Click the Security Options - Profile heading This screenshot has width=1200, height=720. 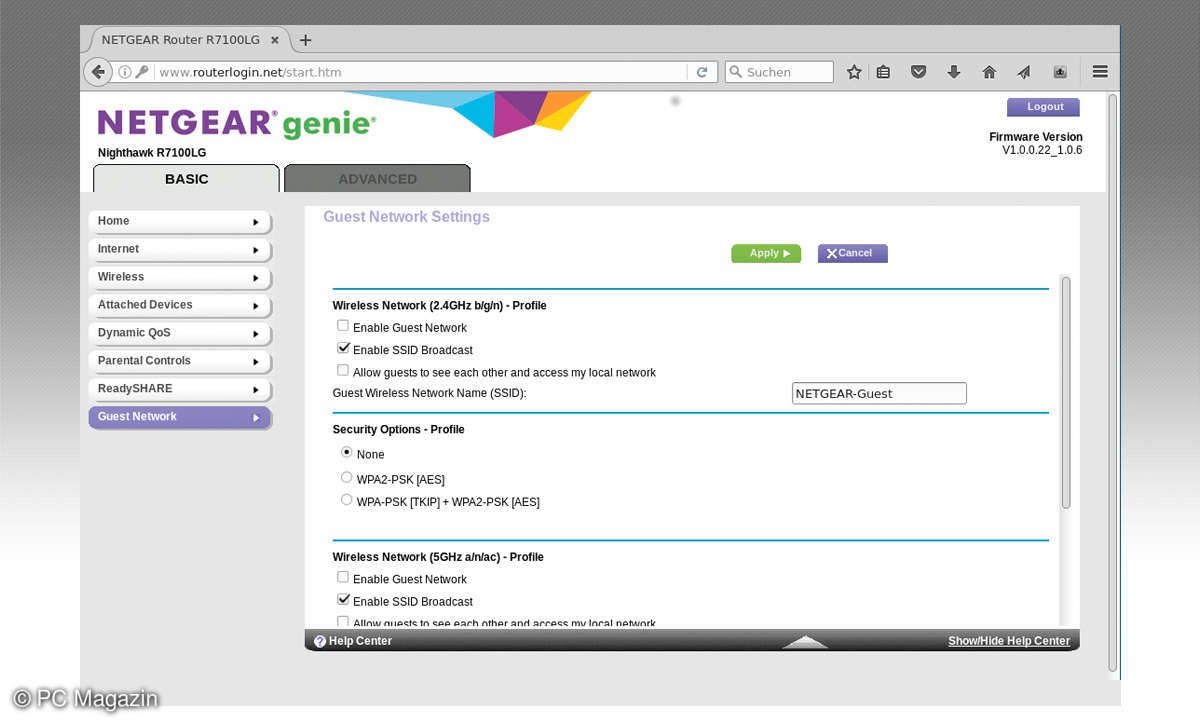click(398, 429)
